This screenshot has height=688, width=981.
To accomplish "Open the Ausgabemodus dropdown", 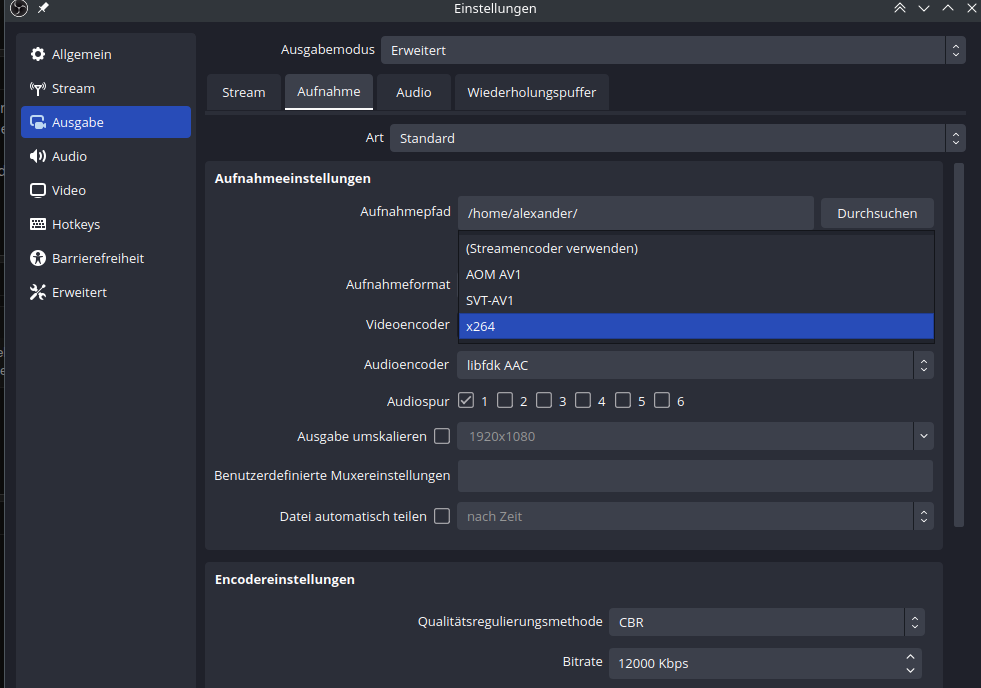I will (673, 50).
